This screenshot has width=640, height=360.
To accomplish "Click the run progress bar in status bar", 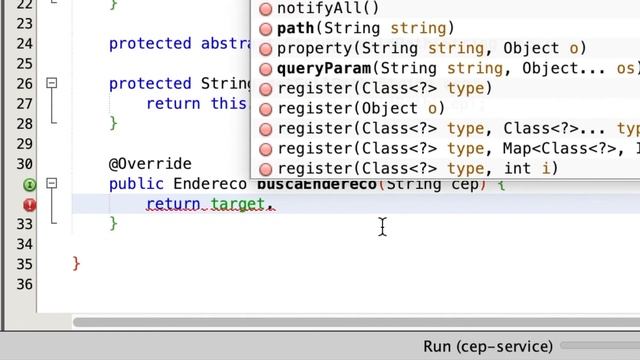I will click(x=600, y=346).
